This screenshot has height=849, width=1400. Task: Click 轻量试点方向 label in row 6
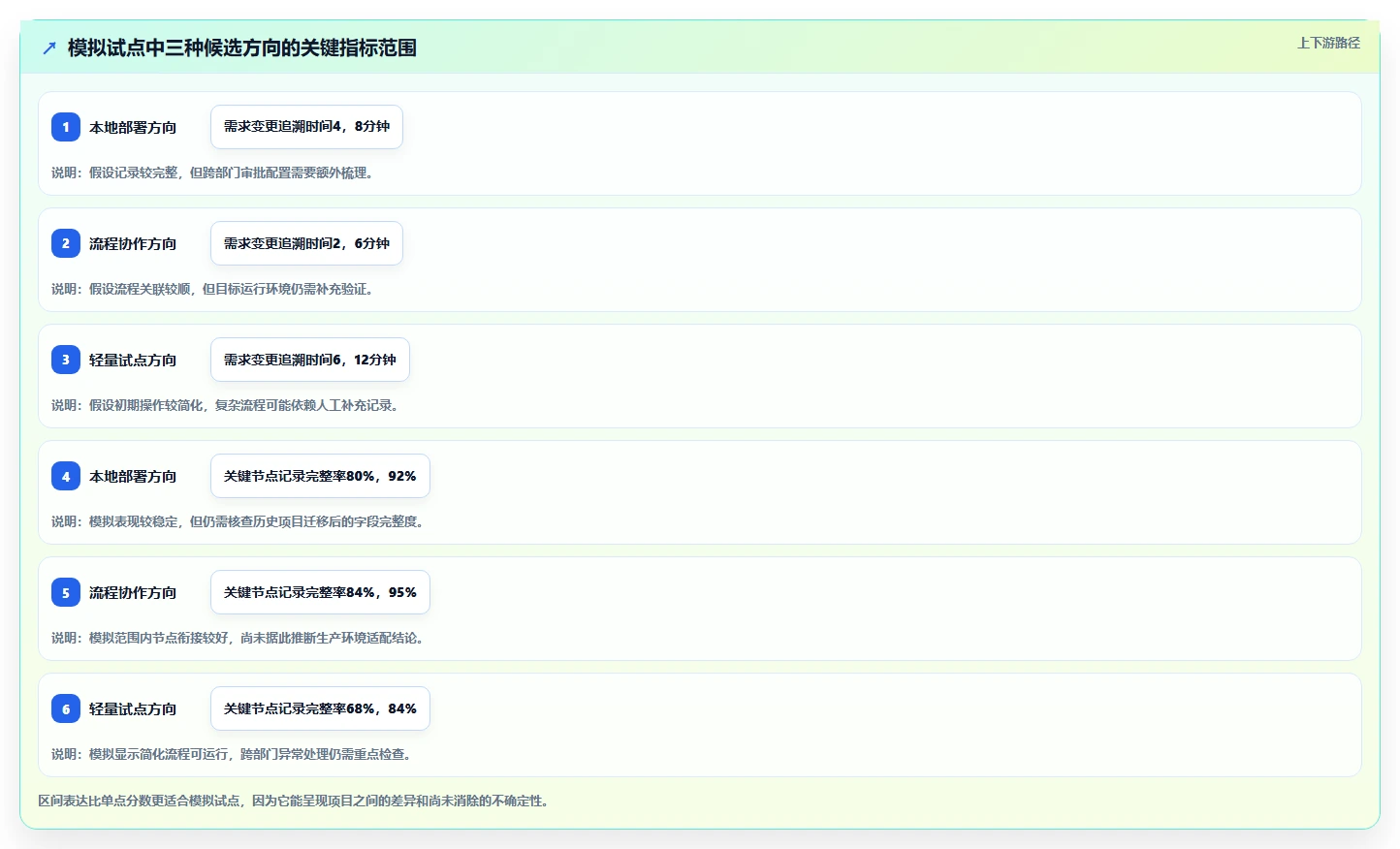[x=133, y=708]
